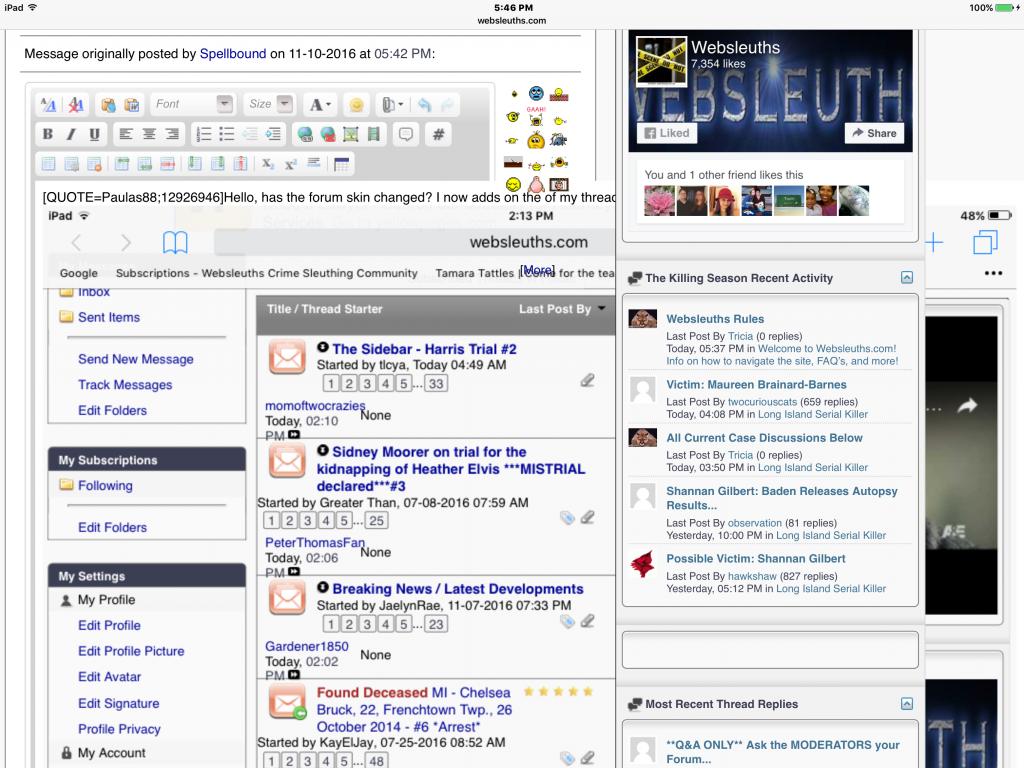The image size is (1024, 768).
Task: Insert an ordered list
Action: tap(203, 134)
